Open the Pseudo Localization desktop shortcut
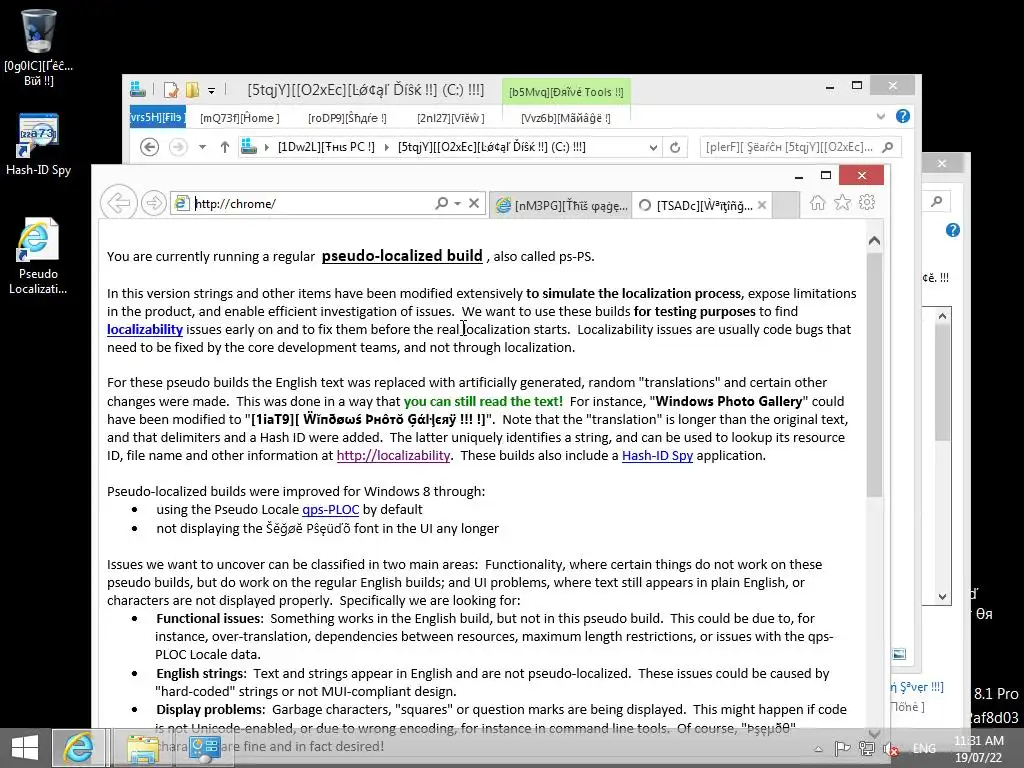 coord(38,256)
